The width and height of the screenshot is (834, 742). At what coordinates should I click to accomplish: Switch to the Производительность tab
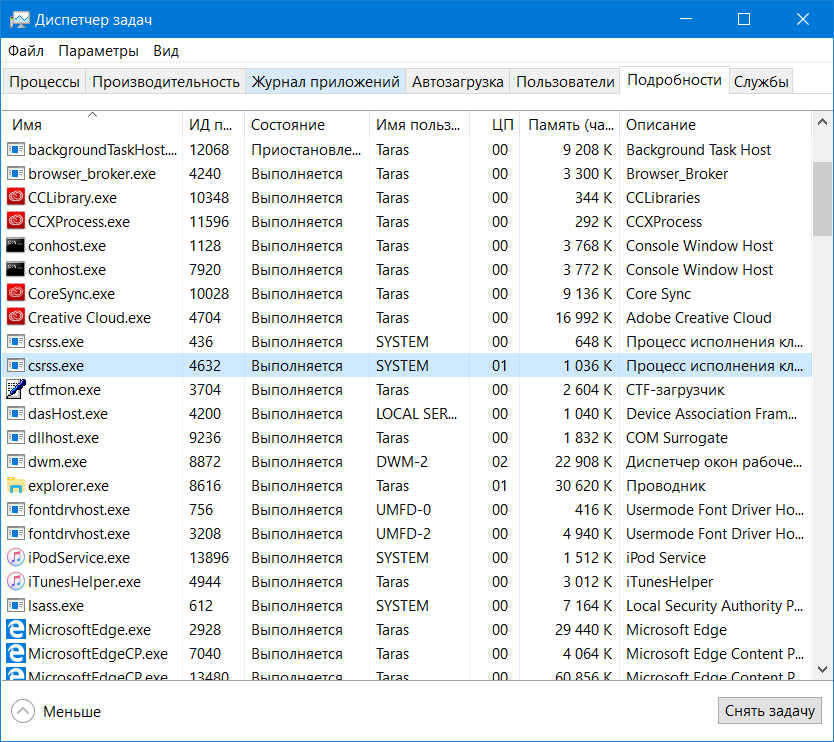pyautogui.click(x=165, y=82)
